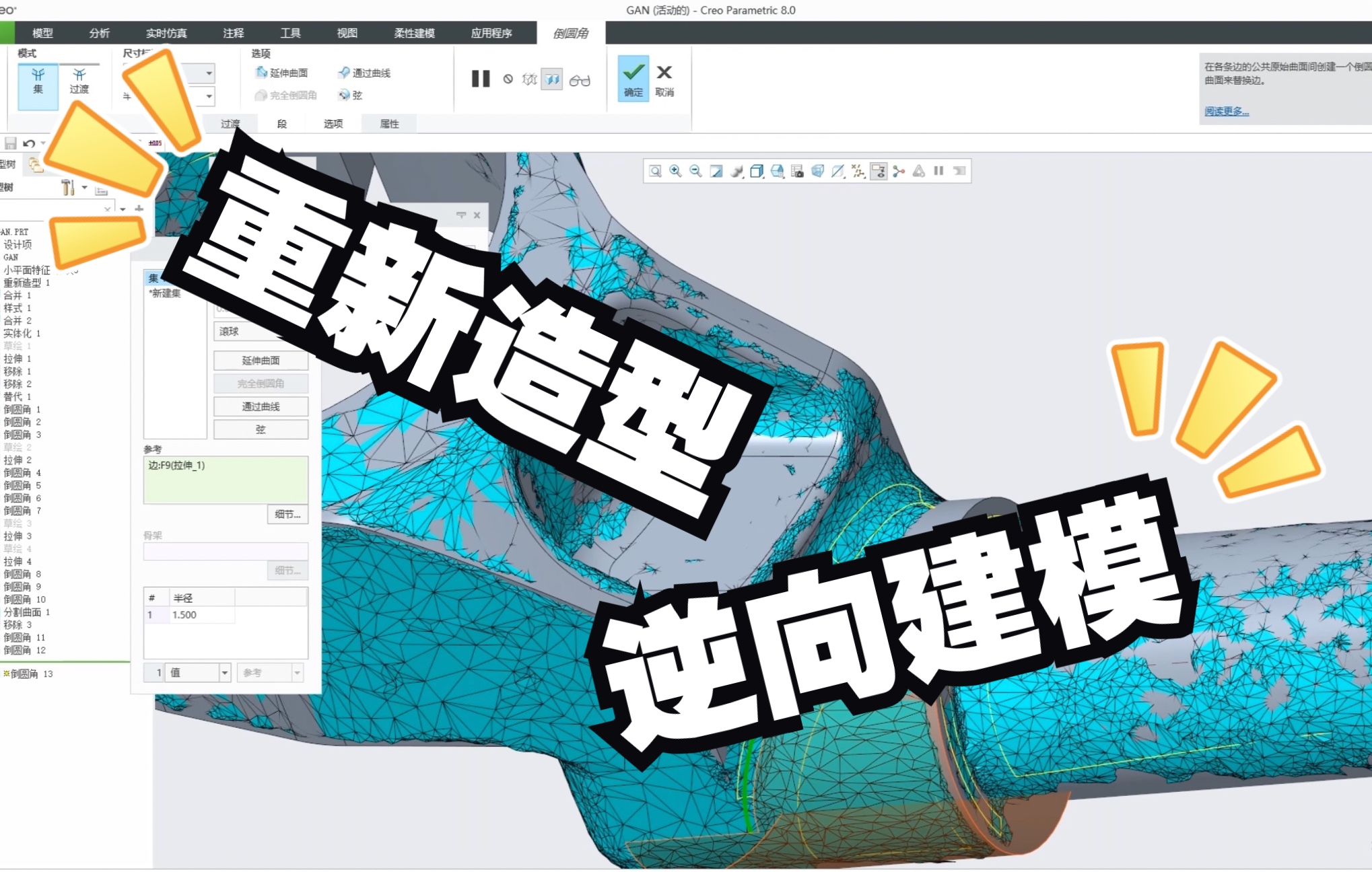1372x872 pixels.
Task: Click the radius value field showing 1.500
Action: pyautogui.click(x=199, y=614)
